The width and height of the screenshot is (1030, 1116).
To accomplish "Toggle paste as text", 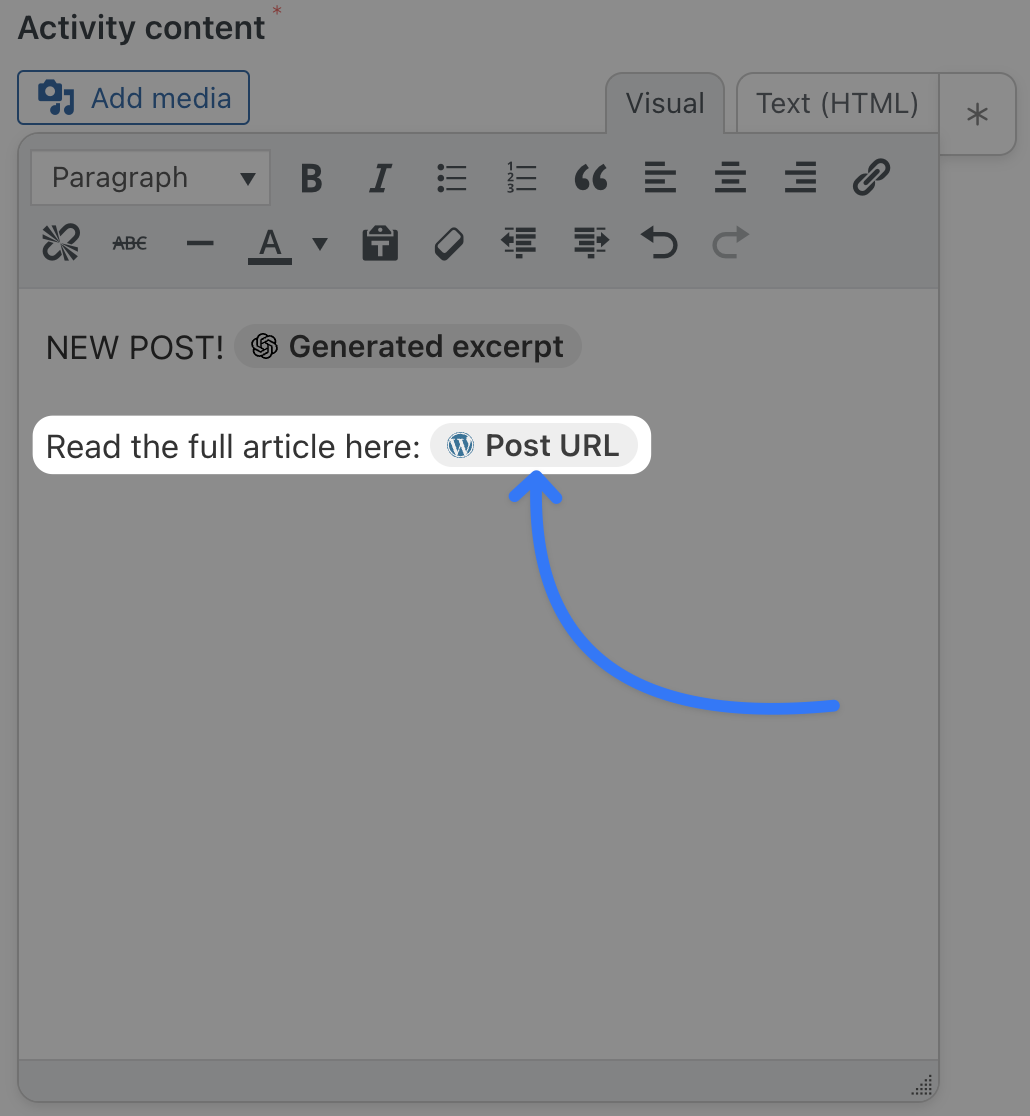I will coord(380,243).
